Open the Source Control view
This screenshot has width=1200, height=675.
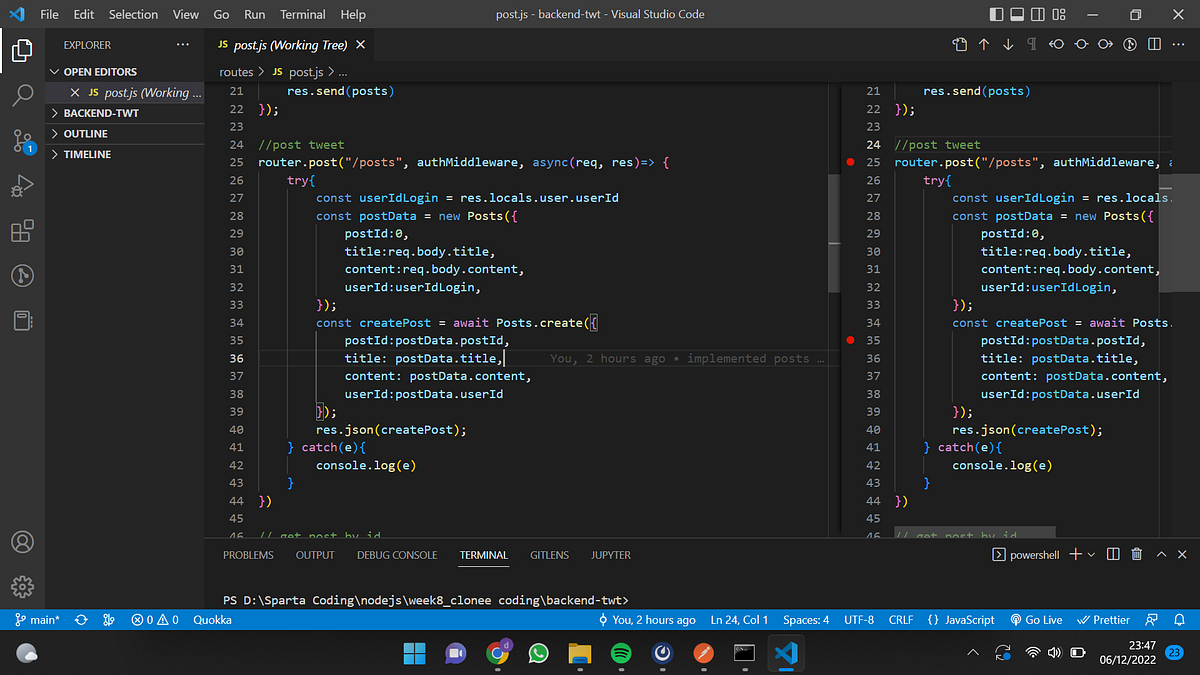pos(22,141)
